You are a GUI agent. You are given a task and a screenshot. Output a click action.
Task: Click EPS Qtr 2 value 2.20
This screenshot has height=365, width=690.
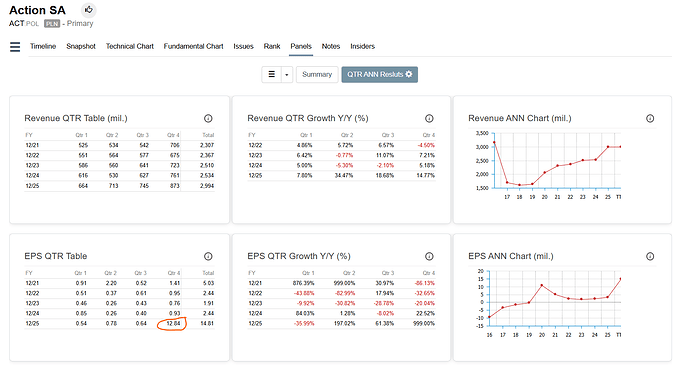[111, 283]
